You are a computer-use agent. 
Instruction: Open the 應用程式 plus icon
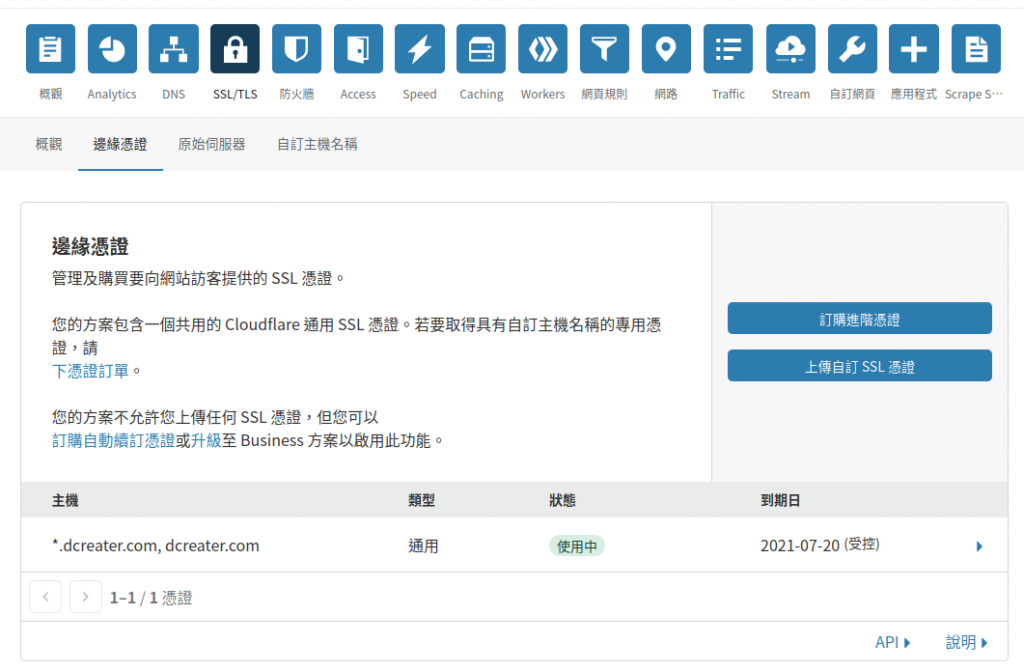pos(914,49)
